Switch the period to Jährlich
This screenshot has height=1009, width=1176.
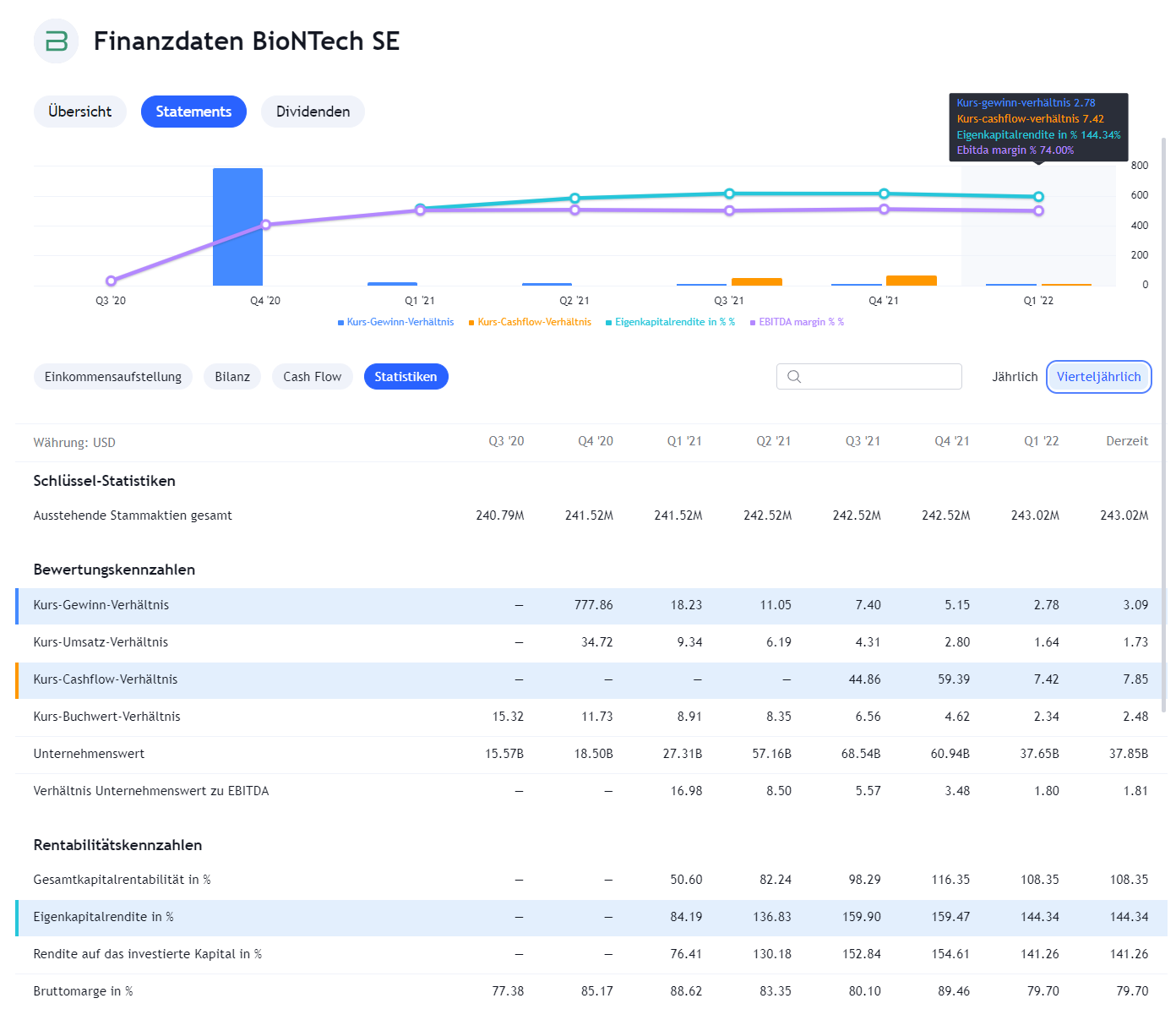pyautogui.click(x=1015, y=377)
